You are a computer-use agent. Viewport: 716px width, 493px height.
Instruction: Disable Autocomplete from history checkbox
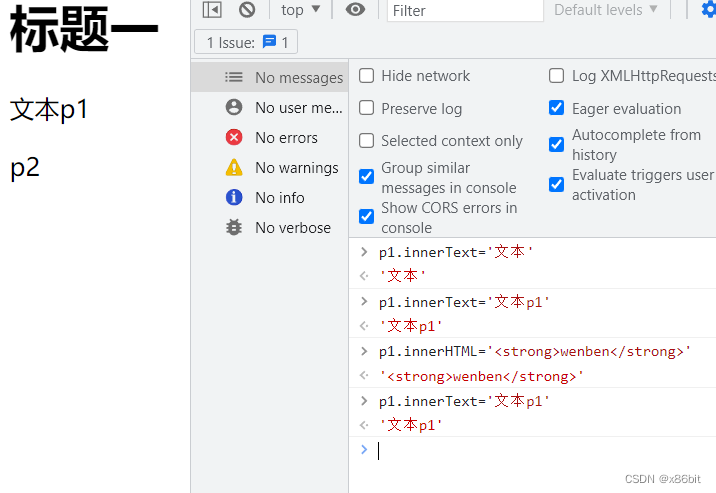[x=556, y=144]
